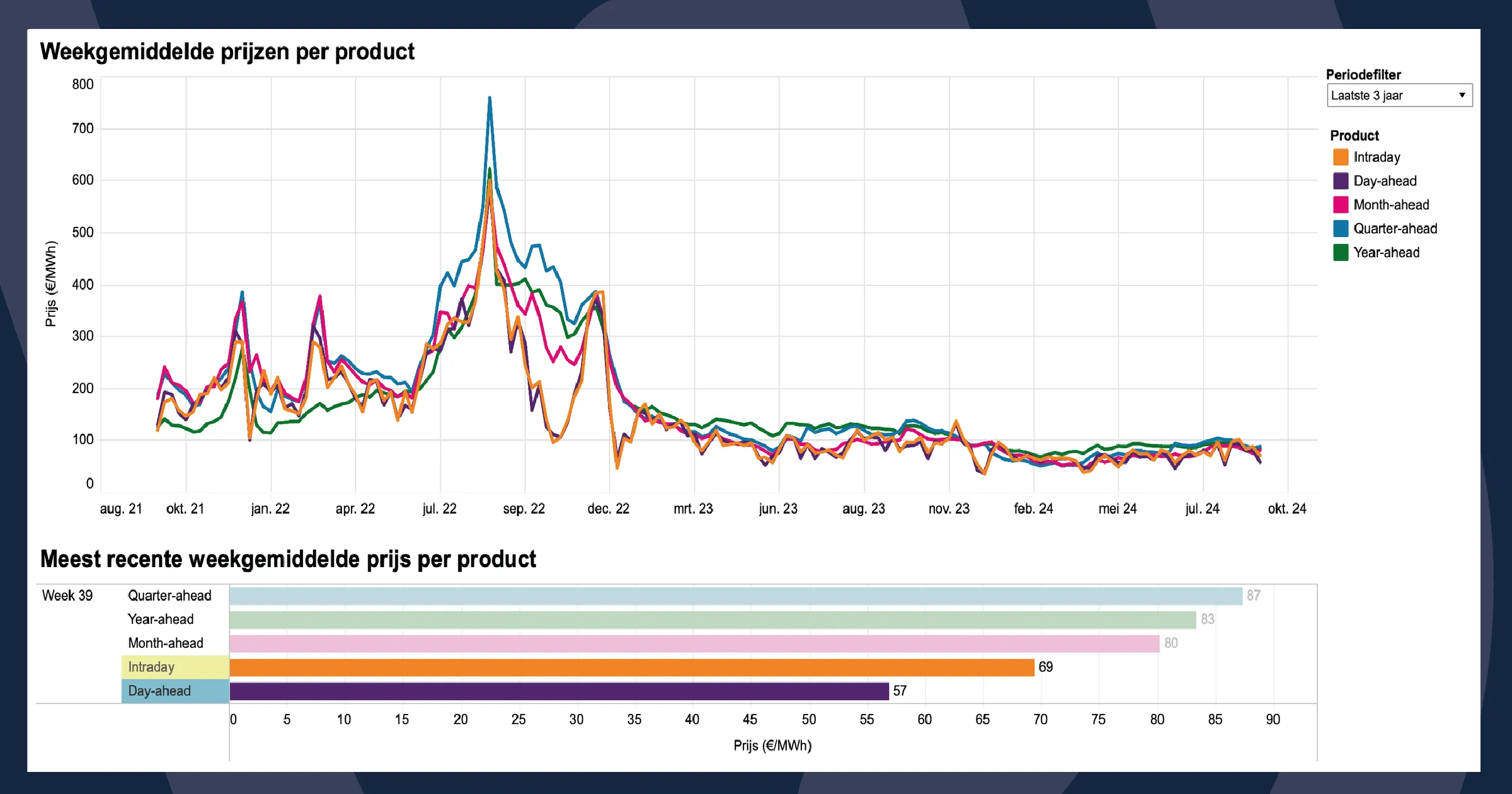
Task: Click the Year-ahead bar valued 83
Action: click(713, 619)
